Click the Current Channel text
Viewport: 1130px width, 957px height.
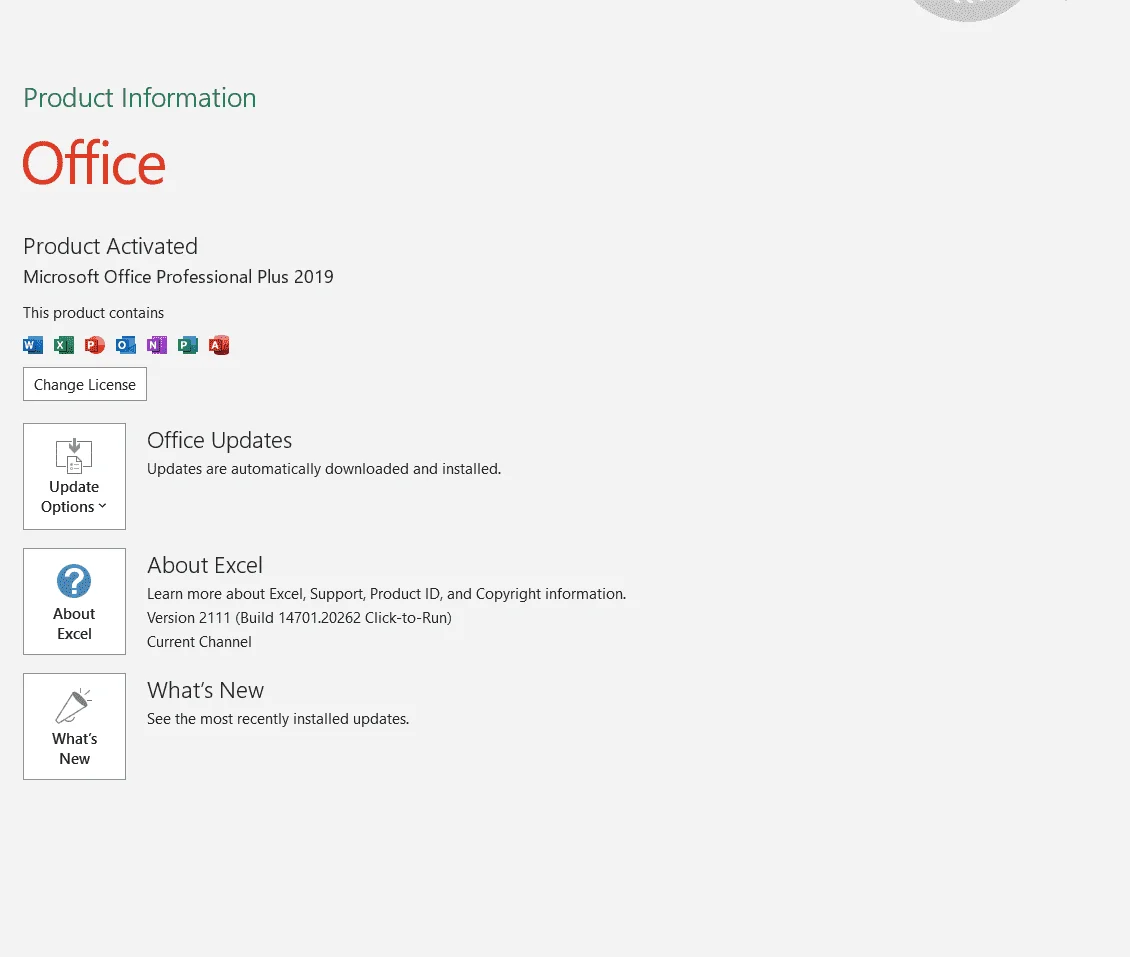click(200, 642)
